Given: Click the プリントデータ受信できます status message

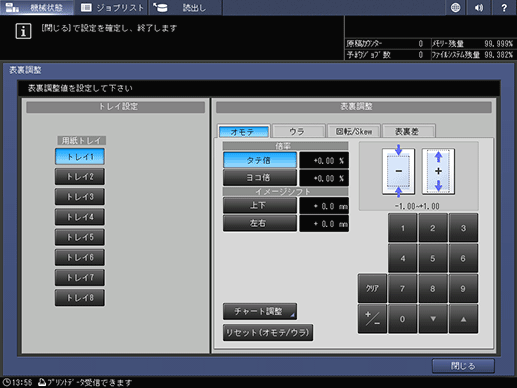Looking at the screenshot, I should (85, 382).
